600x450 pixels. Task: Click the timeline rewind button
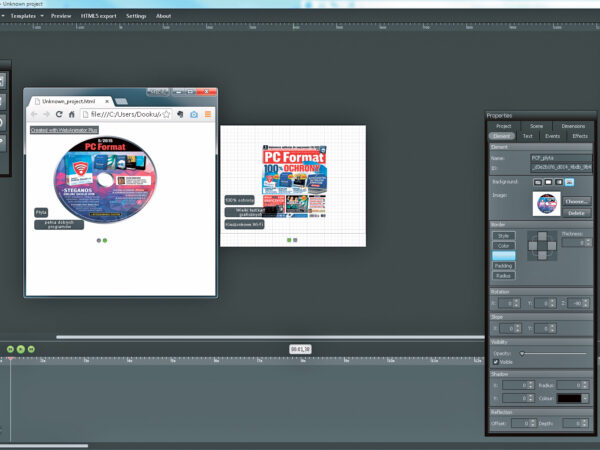10,348
